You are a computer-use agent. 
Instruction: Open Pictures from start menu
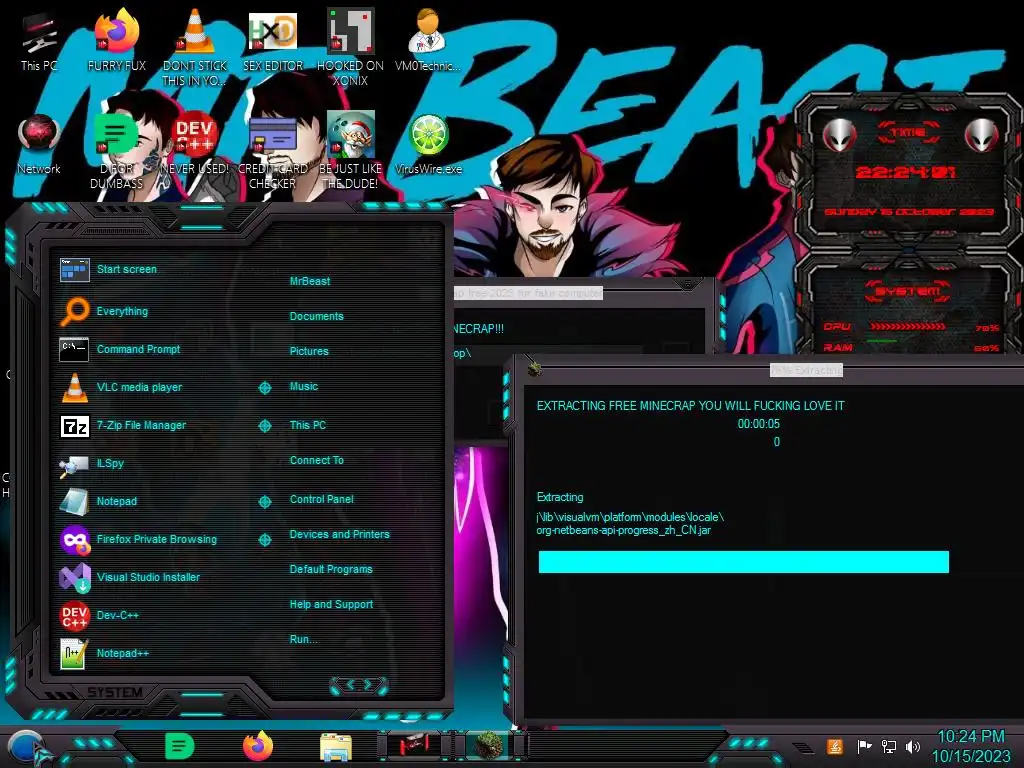click(309, 351)
